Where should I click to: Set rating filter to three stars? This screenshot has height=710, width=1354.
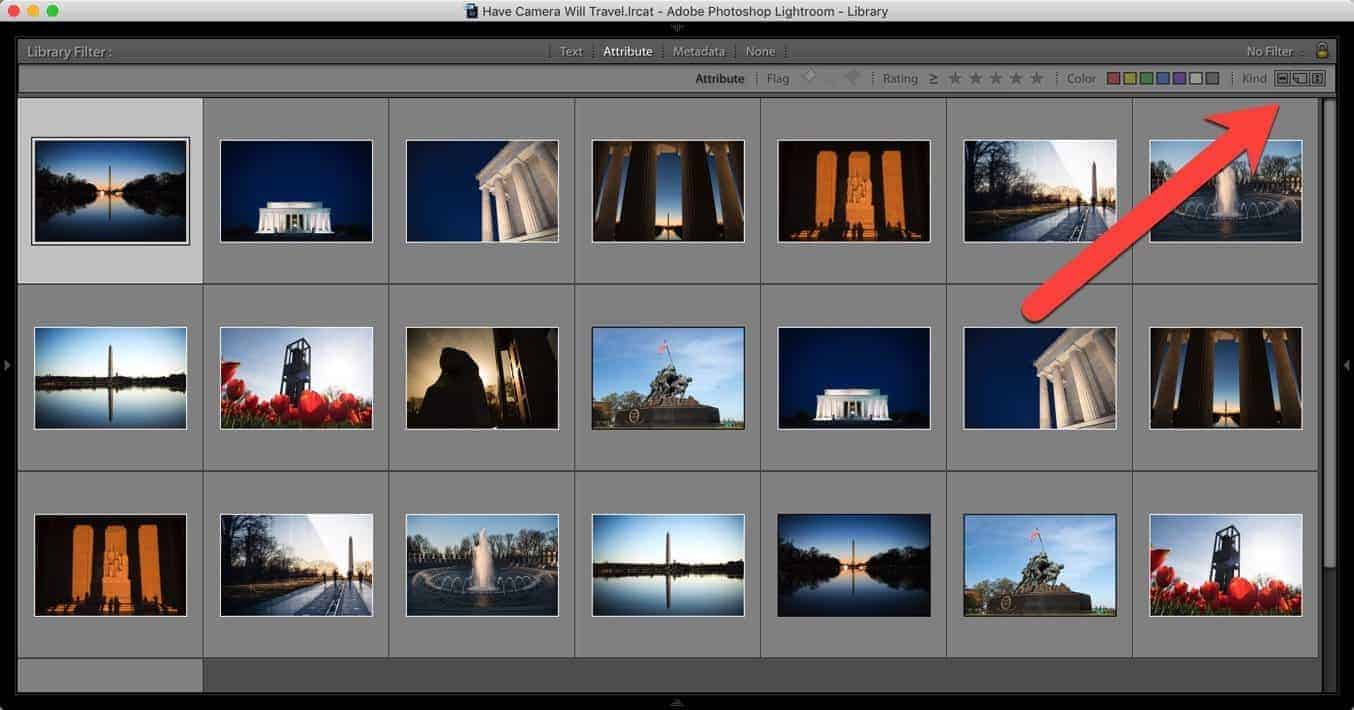[996, 78]
